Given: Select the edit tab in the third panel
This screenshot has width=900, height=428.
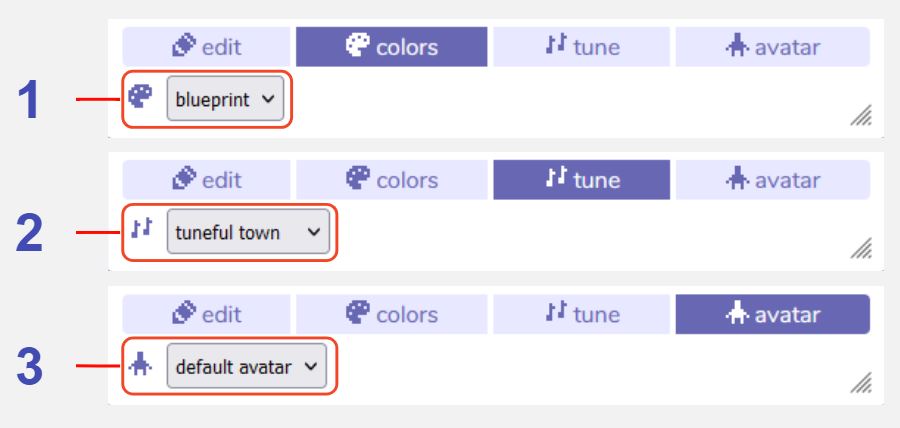Looking at the screenshot, I should [206, 314].
